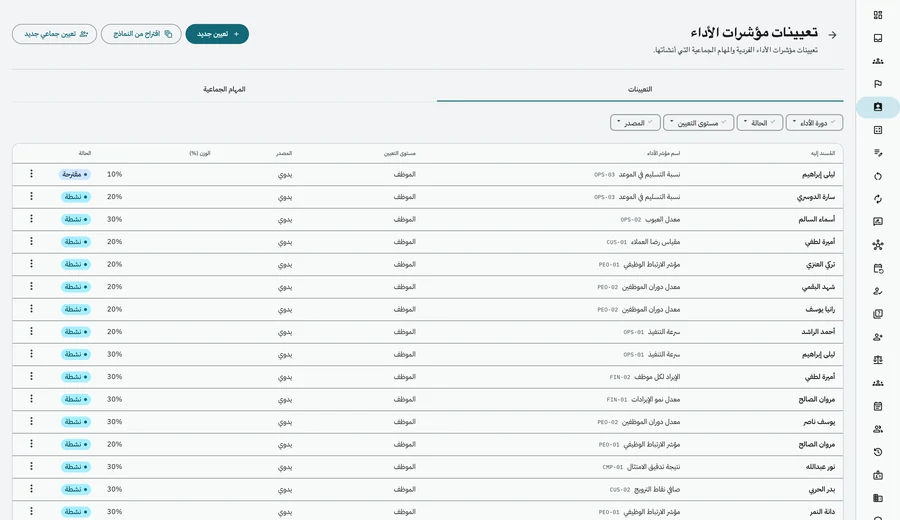
Task: Open the flag icon in the sidebar
Action: [878, 84]
